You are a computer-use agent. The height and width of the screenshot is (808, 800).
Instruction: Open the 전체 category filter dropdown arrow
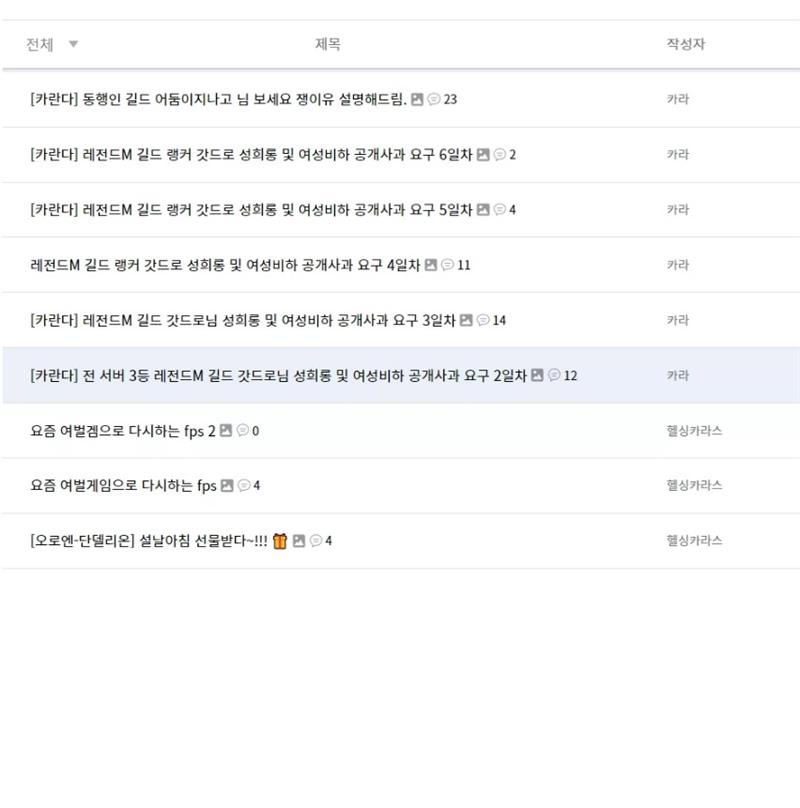tap(74, 44)
